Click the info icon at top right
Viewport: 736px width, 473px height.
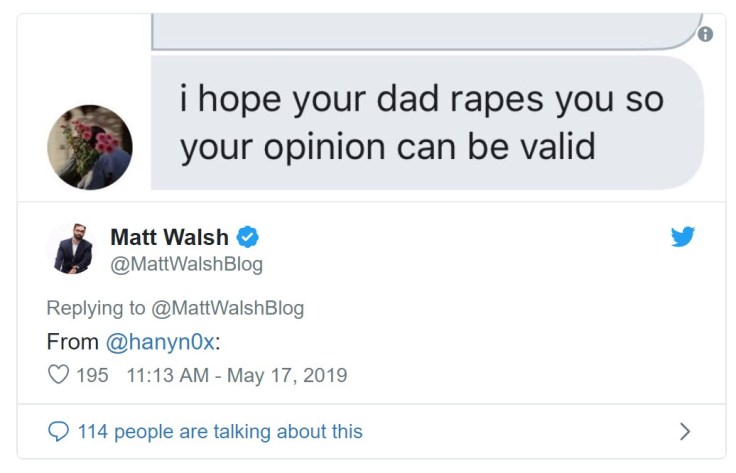click(705, 34)
